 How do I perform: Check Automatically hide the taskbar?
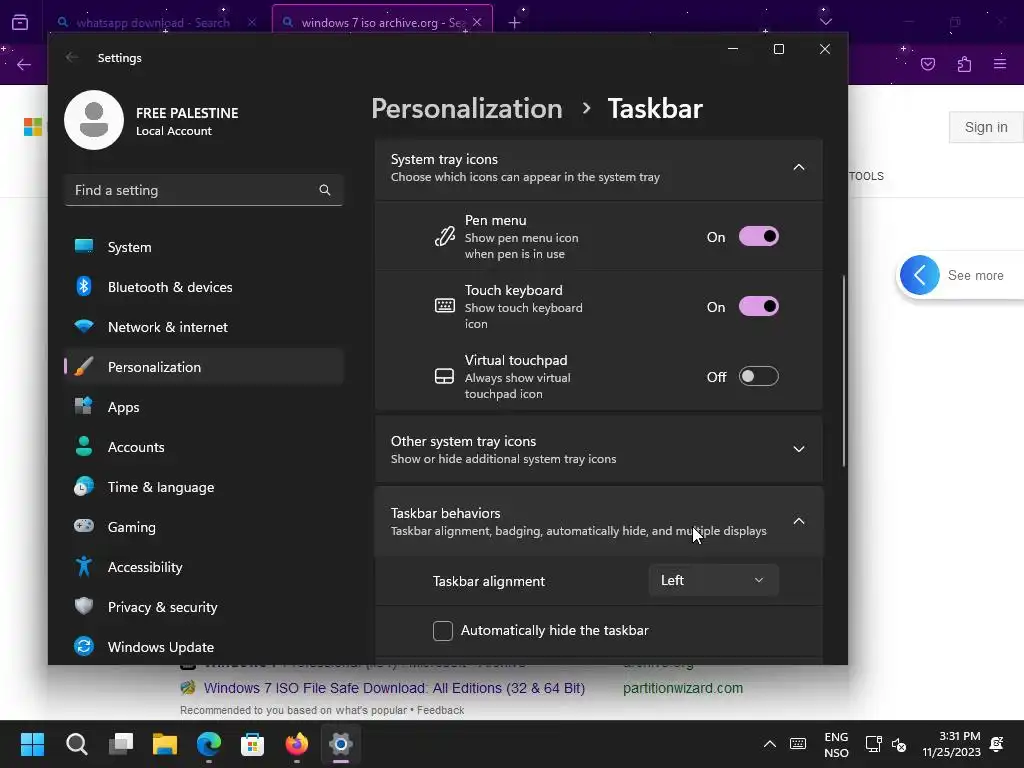443,630
